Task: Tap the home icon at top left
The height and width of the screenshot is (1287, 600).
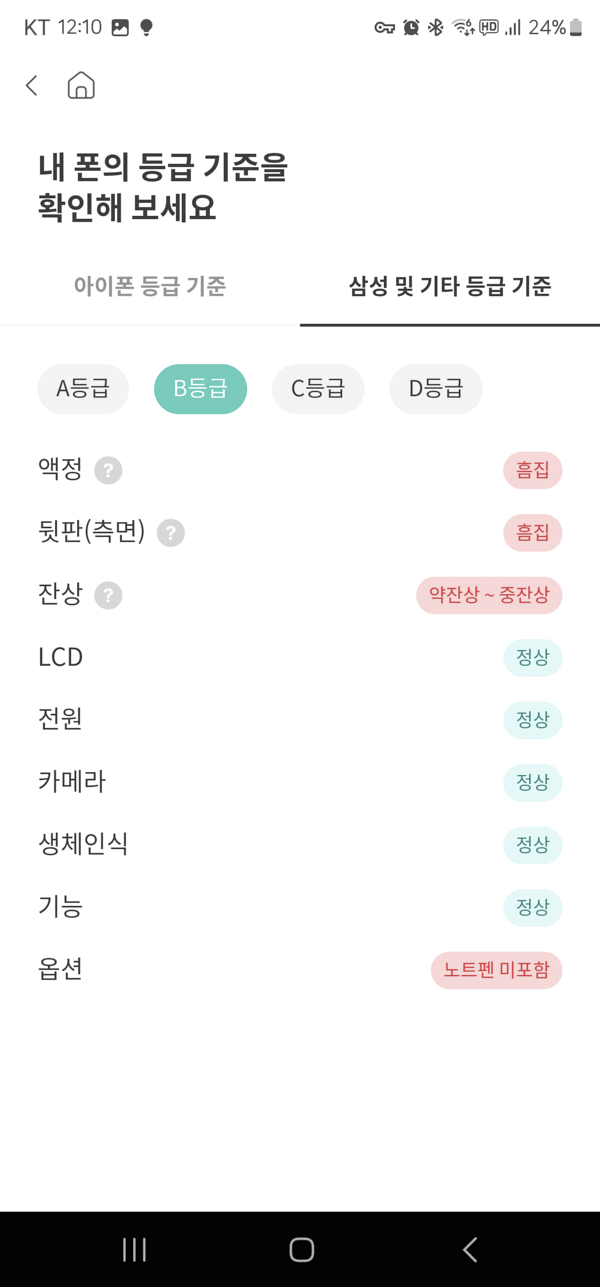Action: coord(80,85)
